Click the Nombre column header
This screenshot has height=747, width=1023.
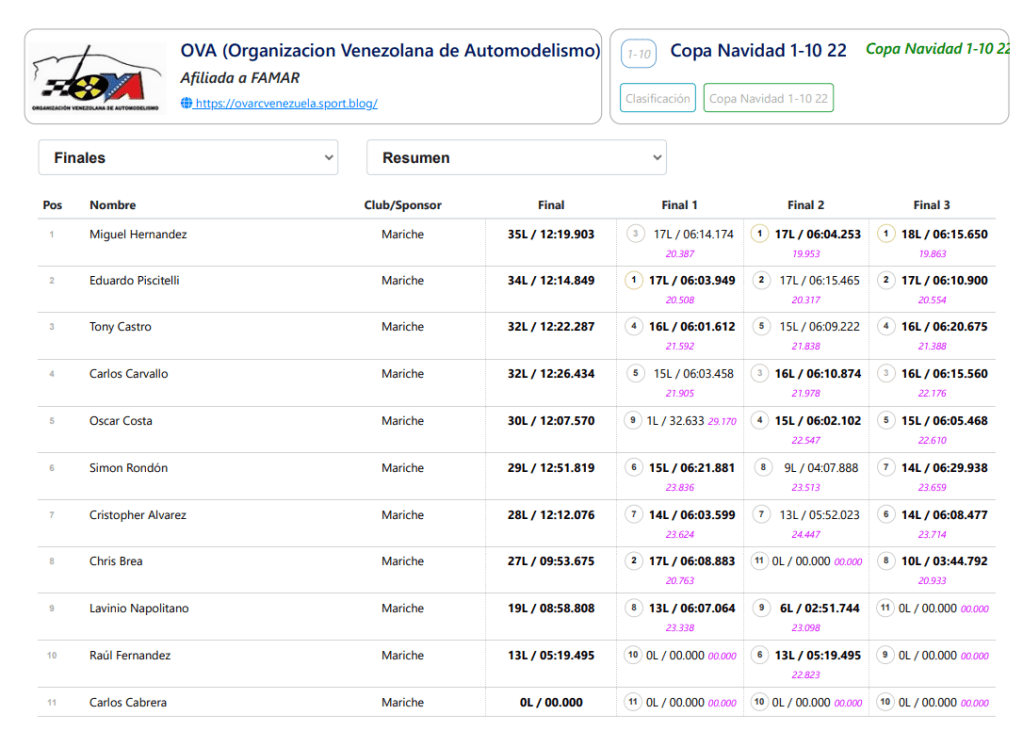pos(113,205)
